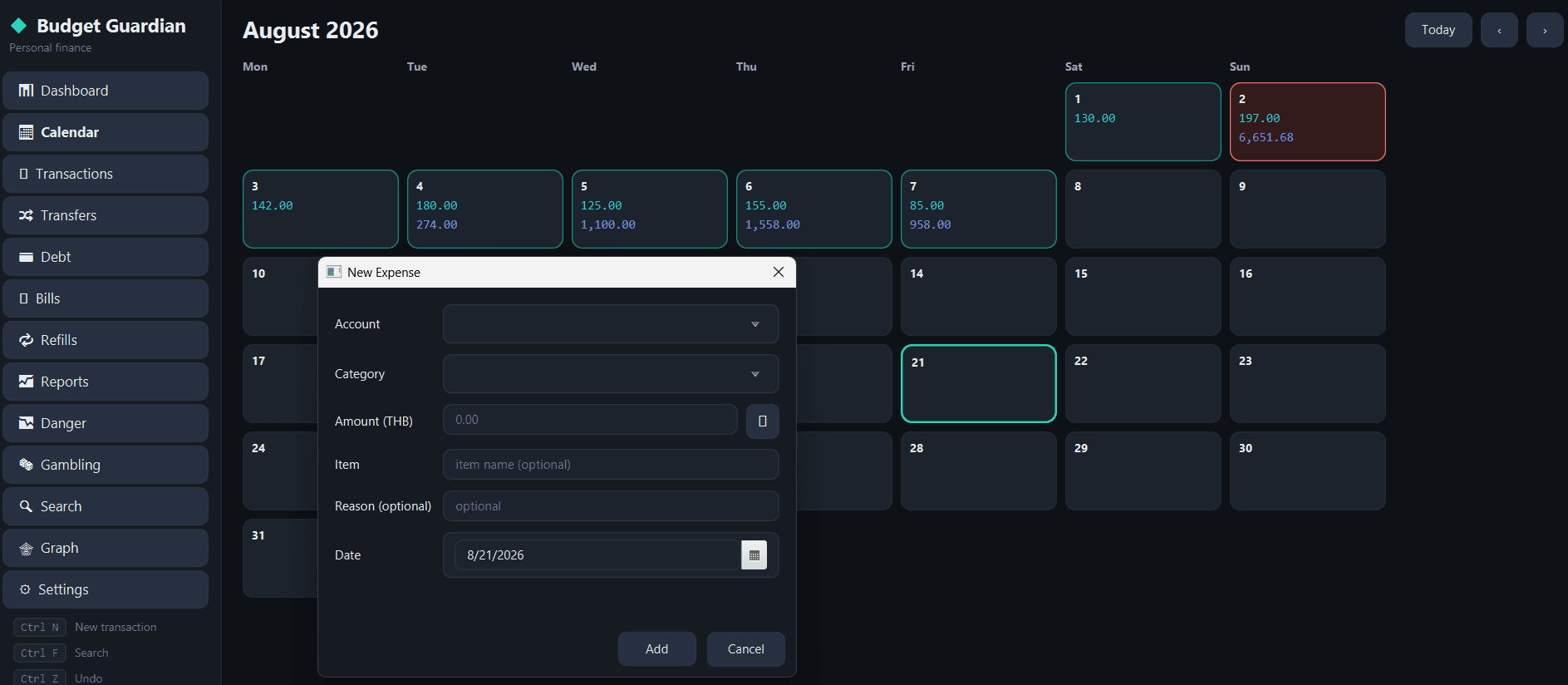The image size is (1568, 685).
Task: Click the Add button
Action: (x=656, y=649)
